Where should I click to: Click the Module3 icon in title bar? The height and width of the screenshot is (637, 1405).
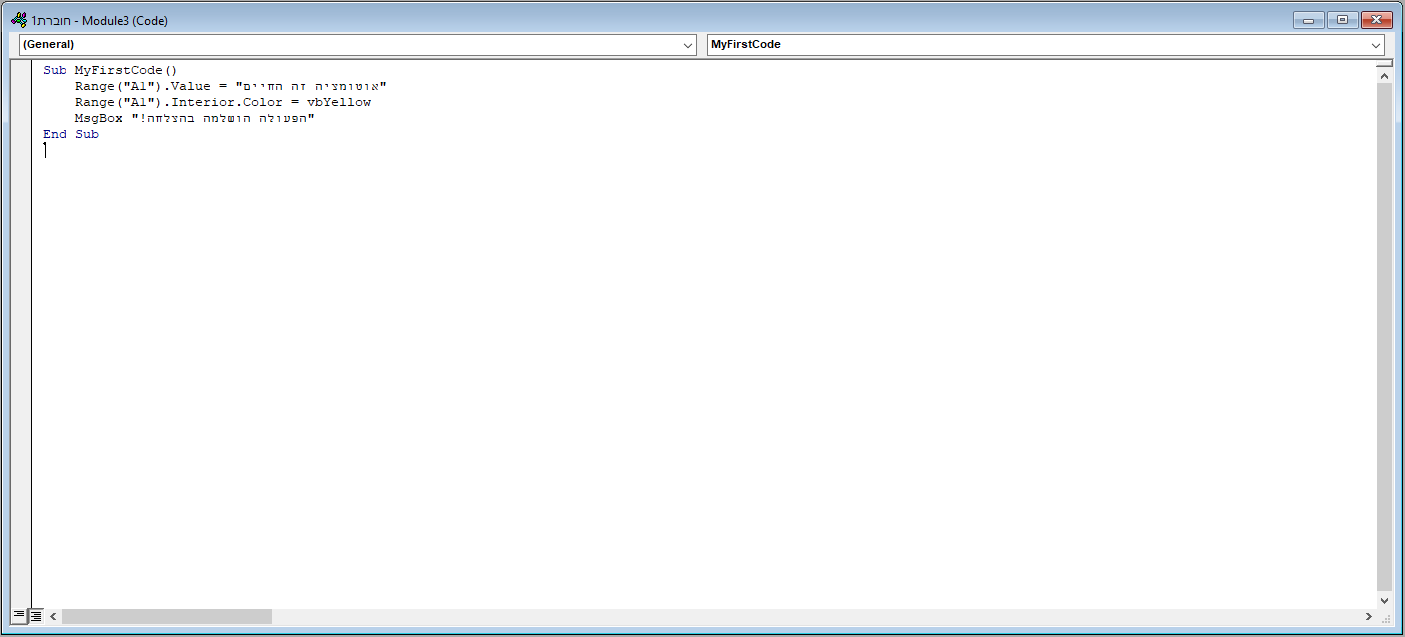click(19, 20)
